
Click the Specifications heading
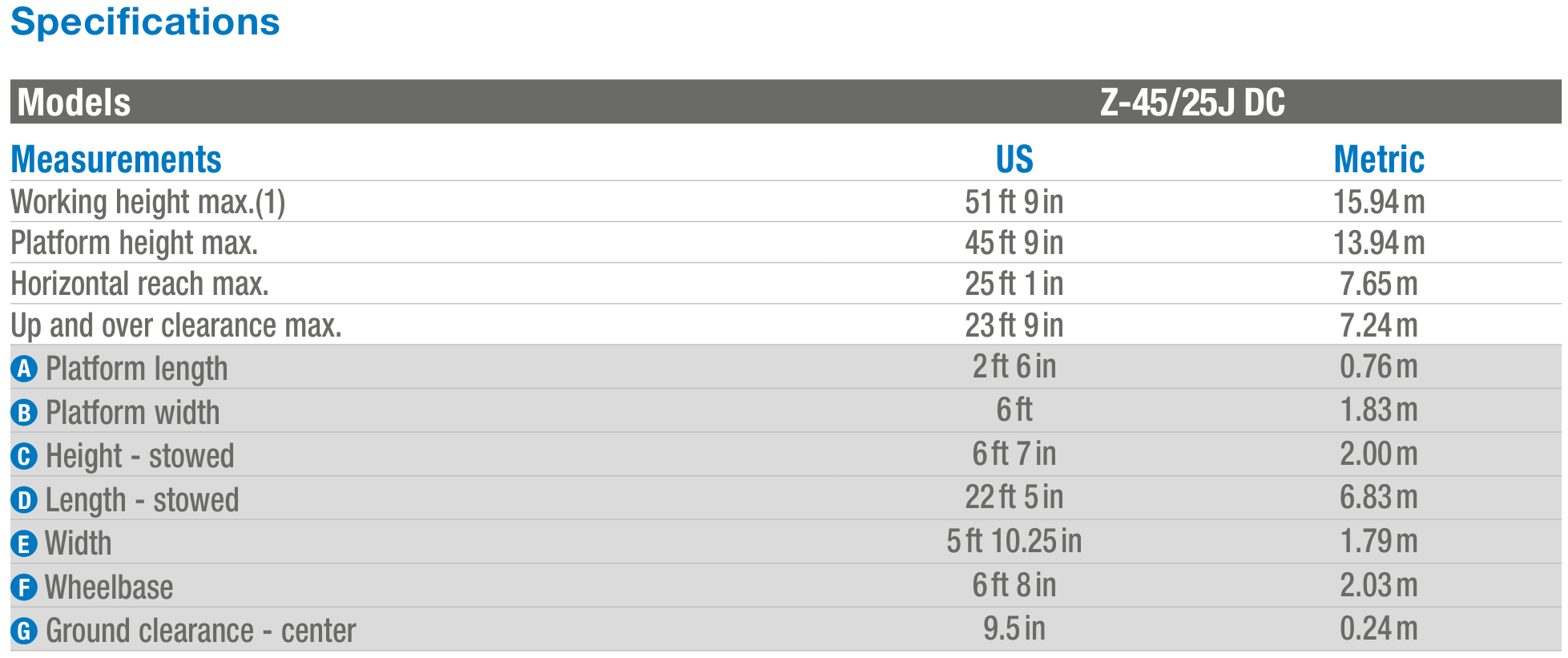point(145,22)
